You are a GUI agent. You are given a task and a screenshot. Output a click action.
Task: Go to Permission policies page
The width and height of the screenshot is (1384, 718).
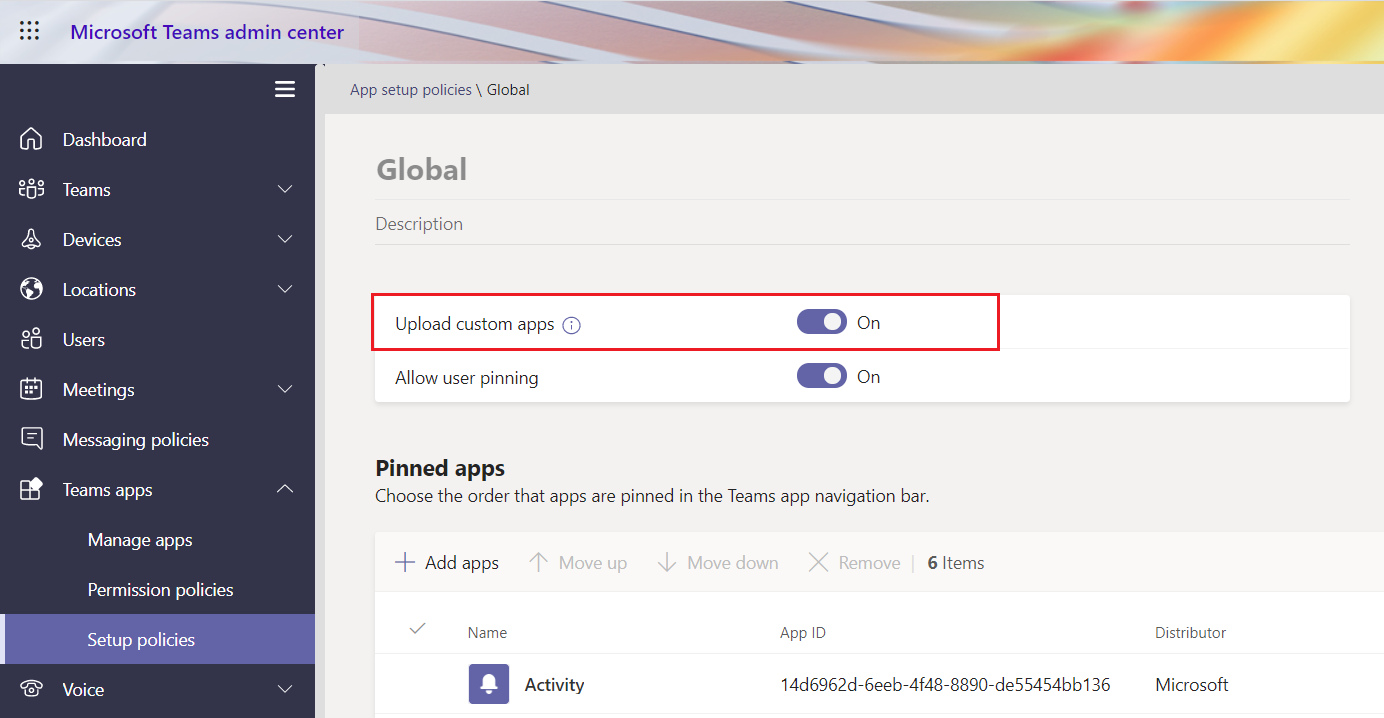(x=160, y=590)
